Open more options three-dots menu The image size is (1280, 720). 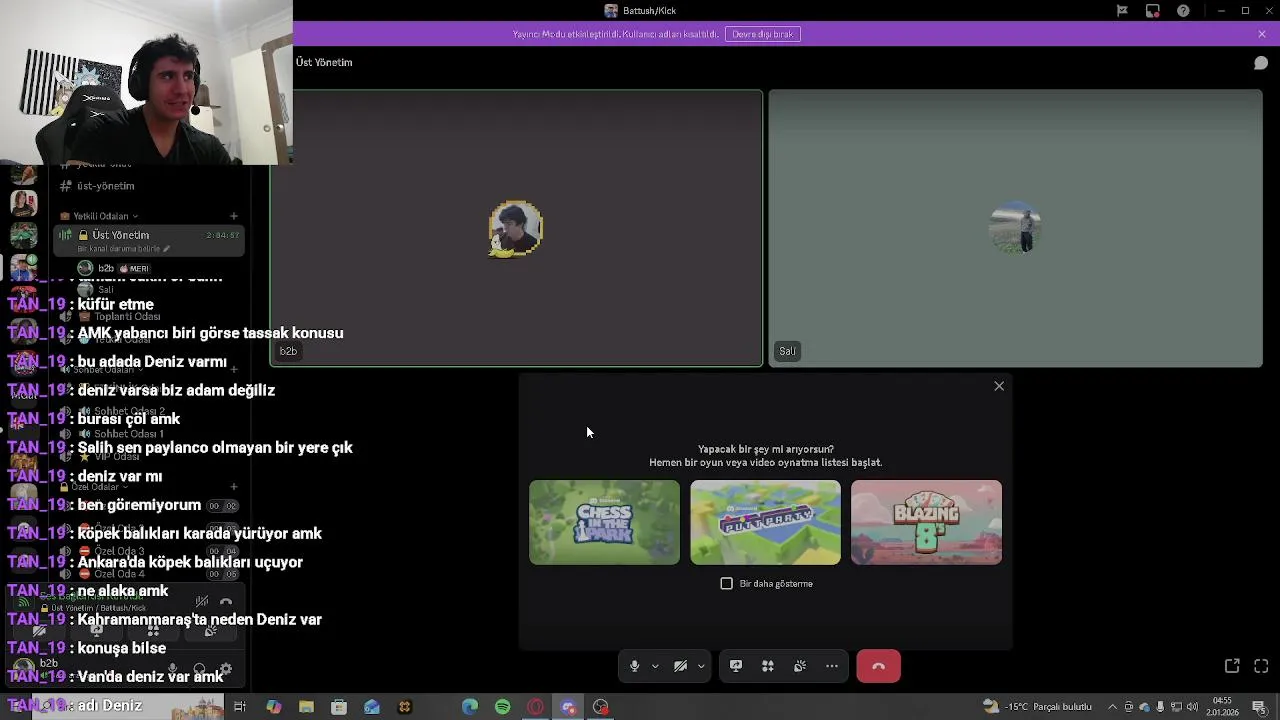832,666
